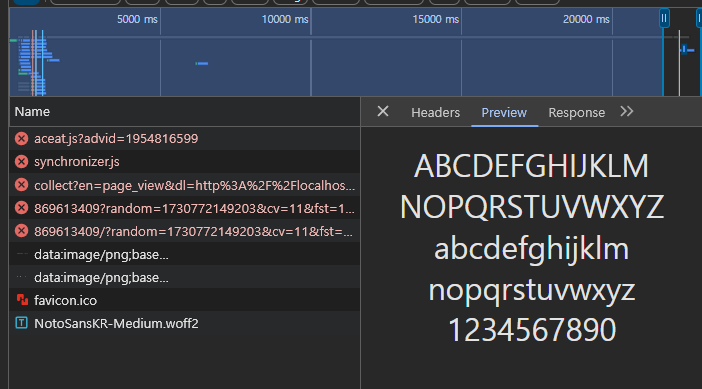Open the Response tab
Screen dimensions: 702x389
click(x=576, y=112)
